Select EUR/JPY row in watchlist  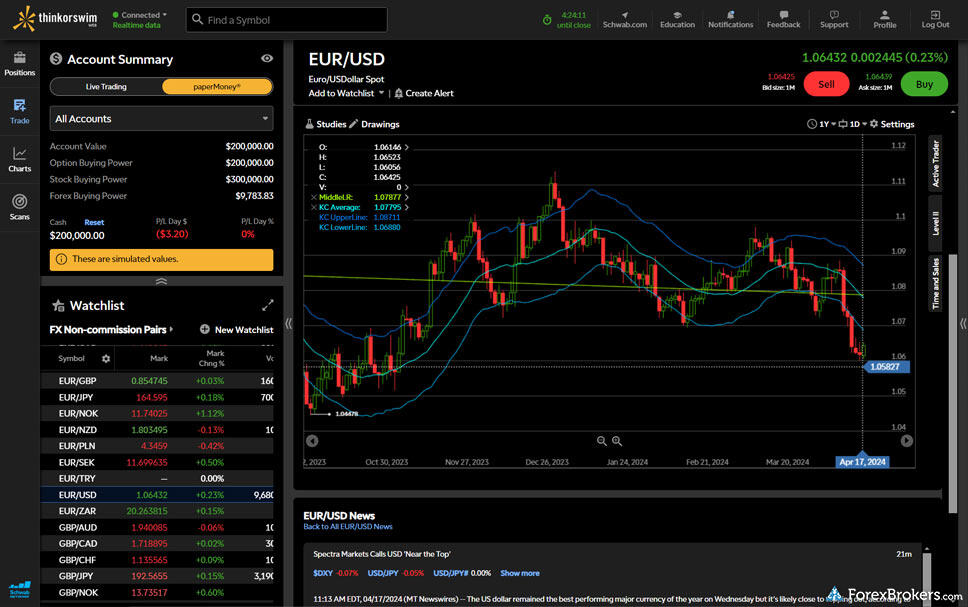click(157, 397)
